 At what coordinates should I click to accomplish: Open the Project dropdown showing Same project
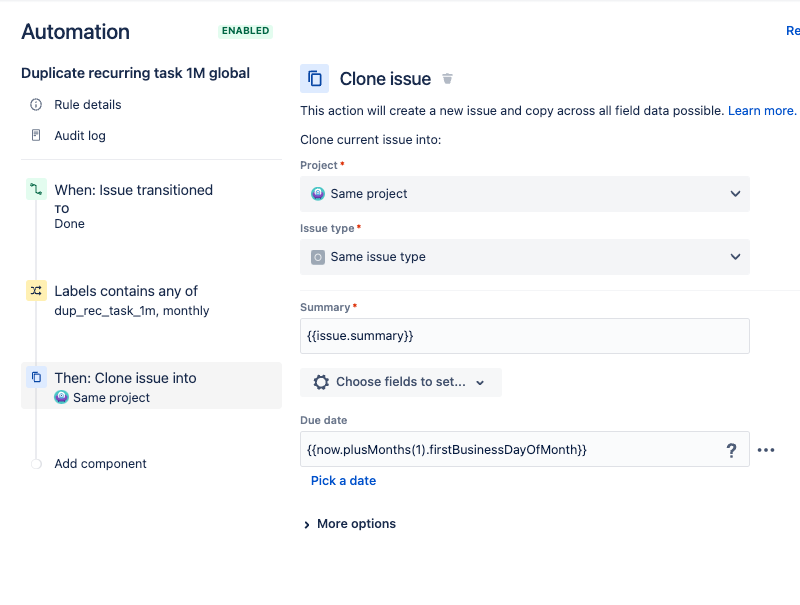[524, 194]
